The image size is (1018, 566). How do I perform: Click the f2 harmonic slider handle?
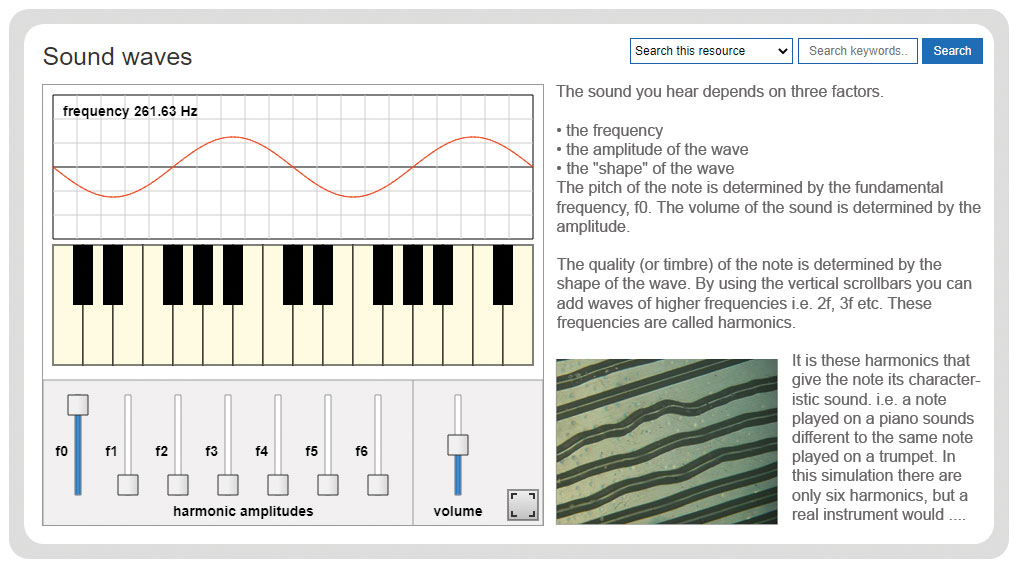pyautogui.click(x=178, y=485)
